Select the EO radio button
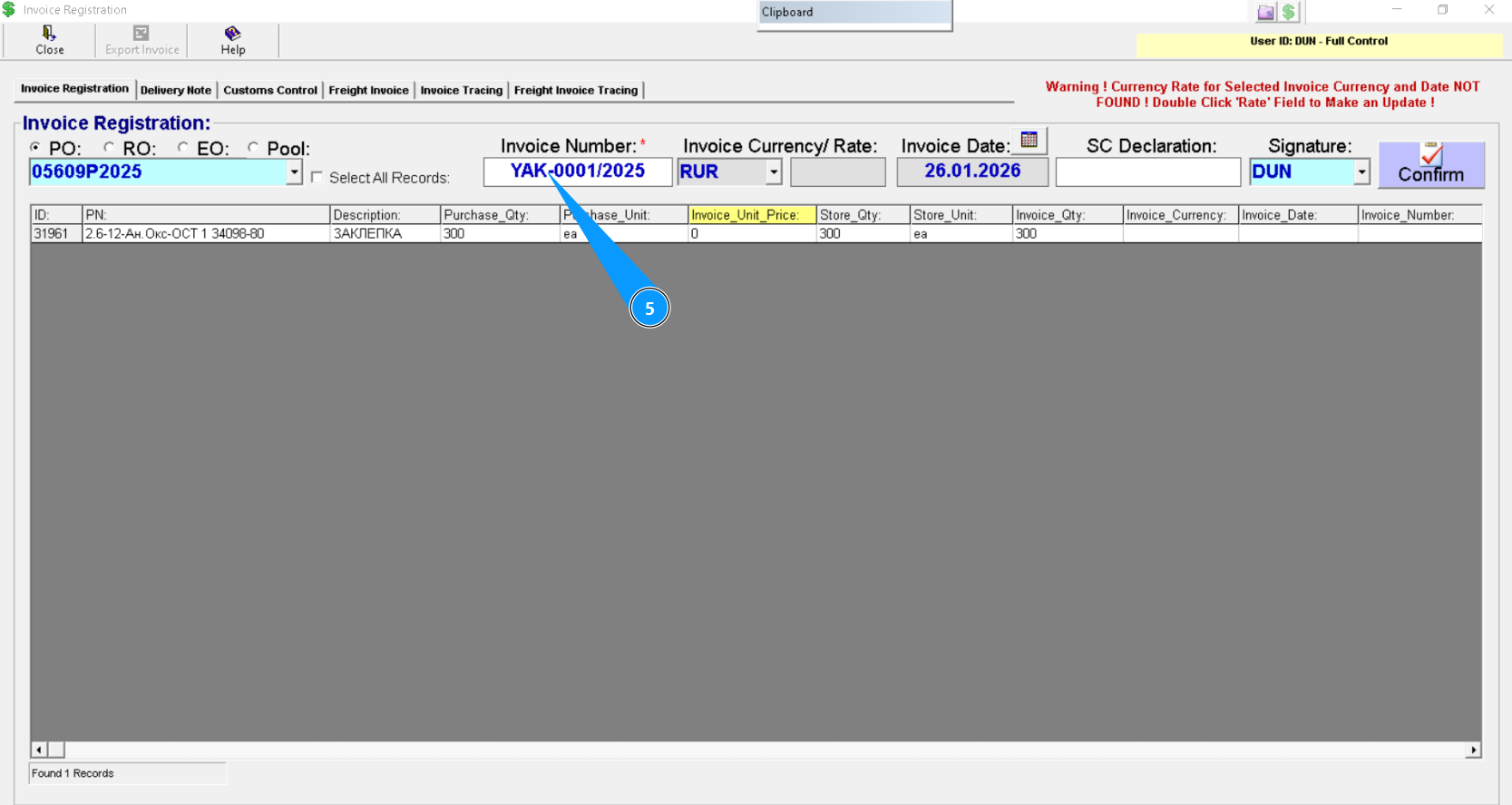 pos(183,147)
